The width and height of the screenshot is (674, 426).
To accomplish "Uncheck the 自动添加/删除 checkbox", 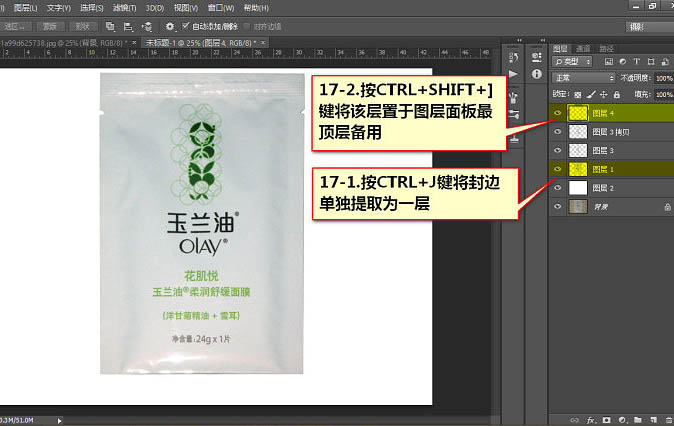I will (x=186, y=26).
